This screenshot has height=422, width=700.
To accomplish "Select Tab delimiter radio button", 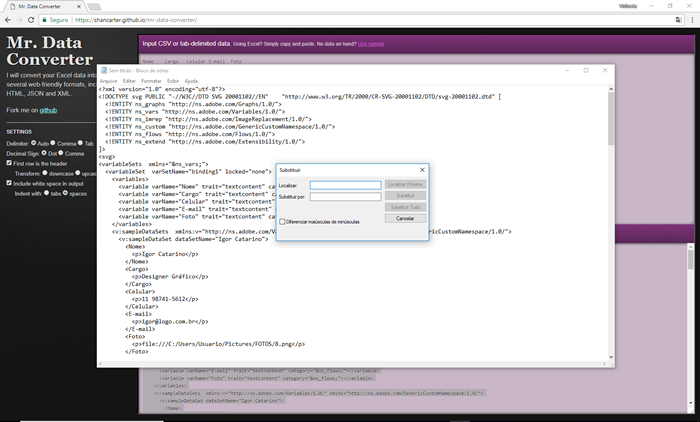I will pos(80,143).
